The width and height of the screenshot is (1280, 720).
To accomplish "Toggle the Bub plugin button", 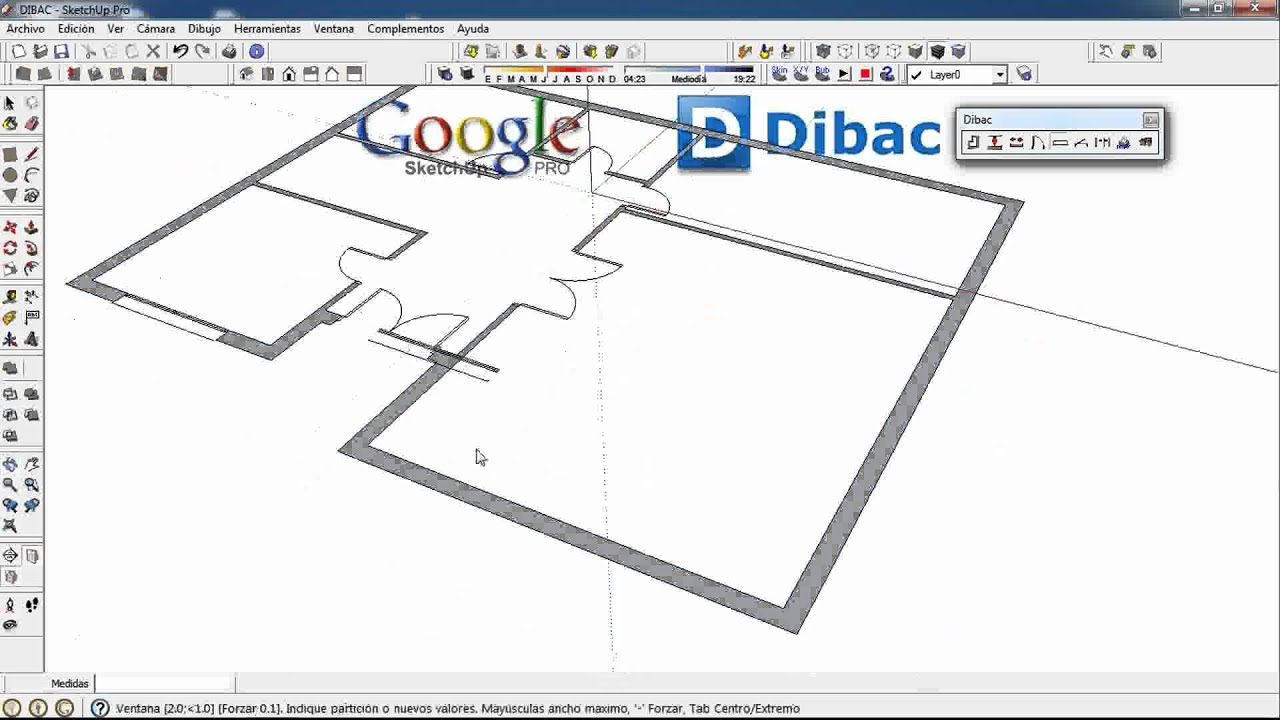I will [x=822, y=74].
